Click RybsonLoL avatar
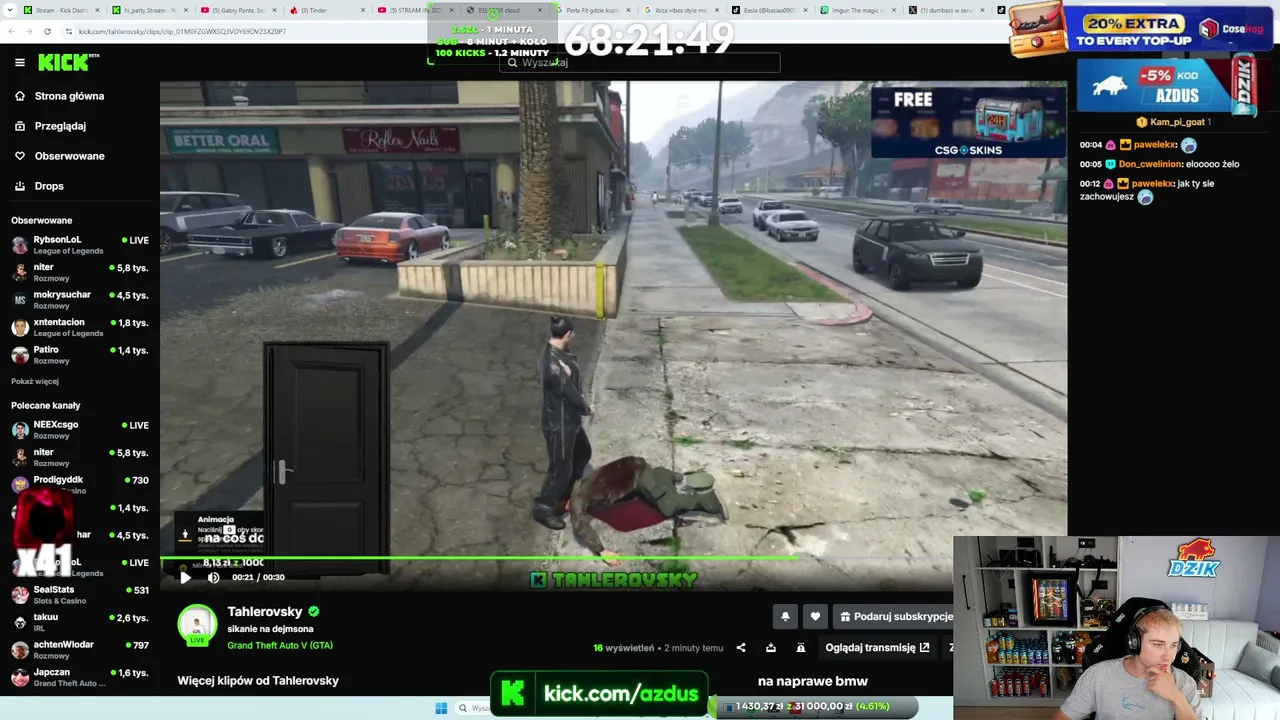The image size is (1280, 720). (x=20, y=245)
